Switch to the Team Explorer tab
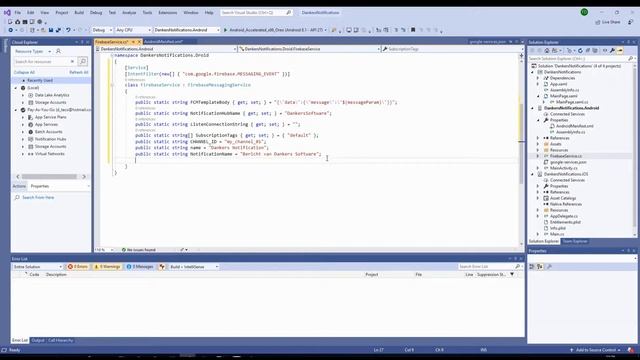This screenshot has width=640, height=360. [x=575, y=241]
